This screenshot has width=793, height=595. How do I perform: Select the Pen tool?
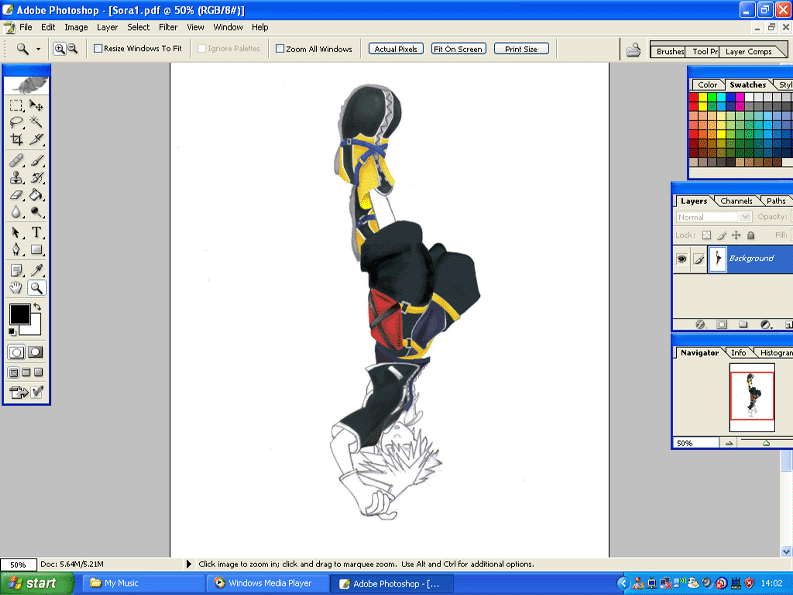pyautogui.click(x=16, y=249)
